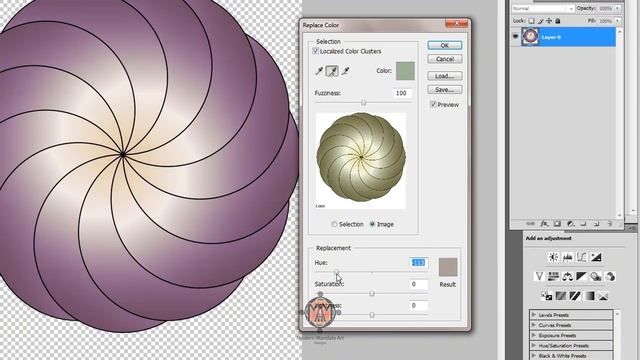The height and width of the screenshot is (360, 640).
Task: Create a new layer group
Action: 584,224
